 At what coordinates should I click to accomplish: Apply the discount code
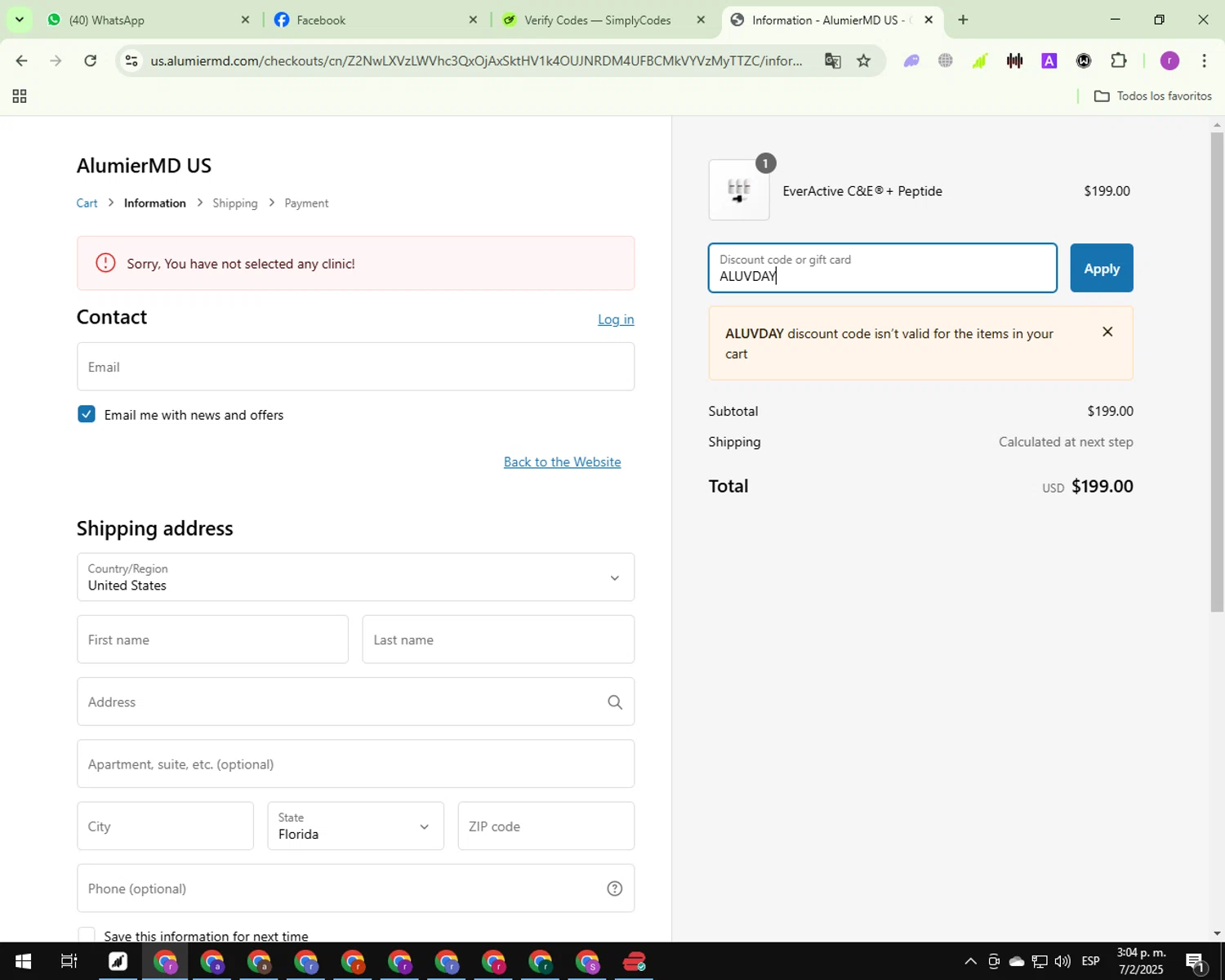[1102, 268]
